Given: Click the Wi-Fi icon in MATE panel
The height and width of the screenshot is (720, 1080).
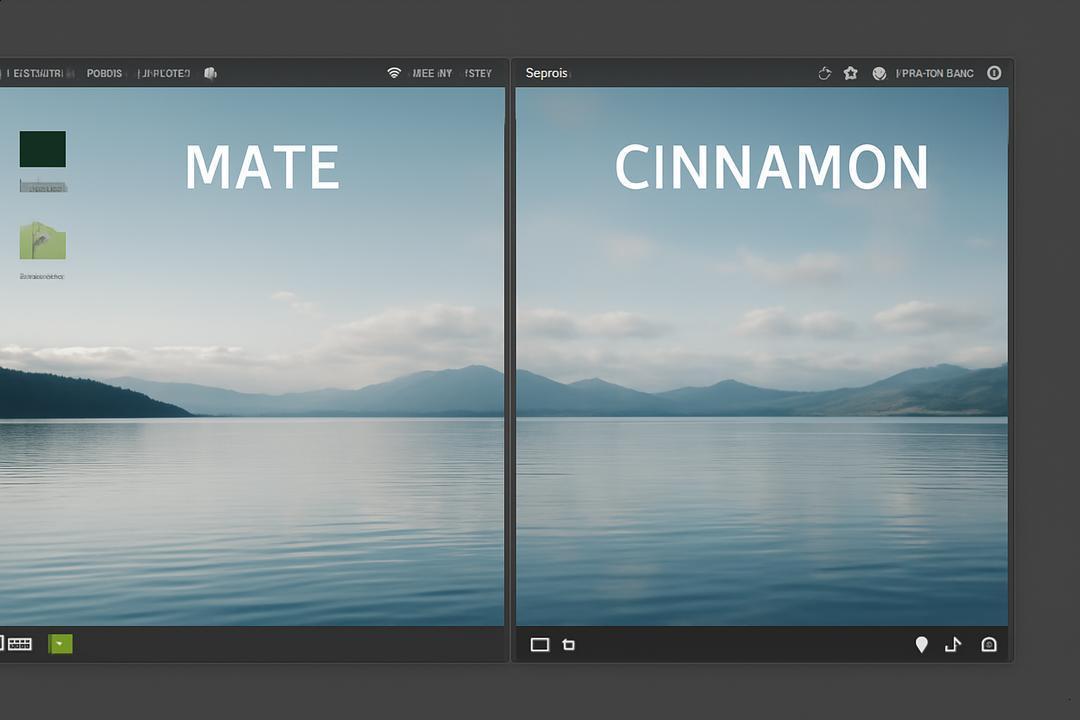Looking at the screenshot, I should click(x=394, y=73).
